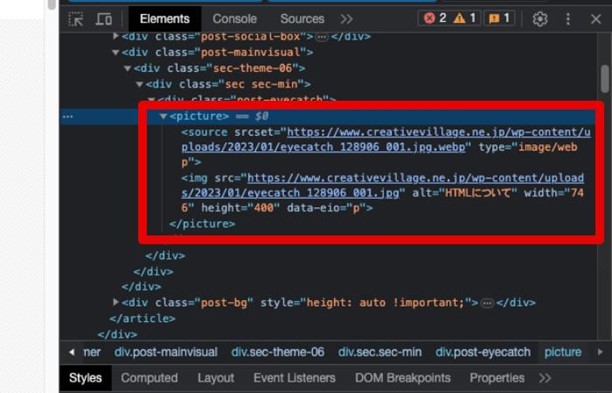Click the Elements tree vertical scrollbar thumb
The image size is (612, 393).
[x=605, y=78]
